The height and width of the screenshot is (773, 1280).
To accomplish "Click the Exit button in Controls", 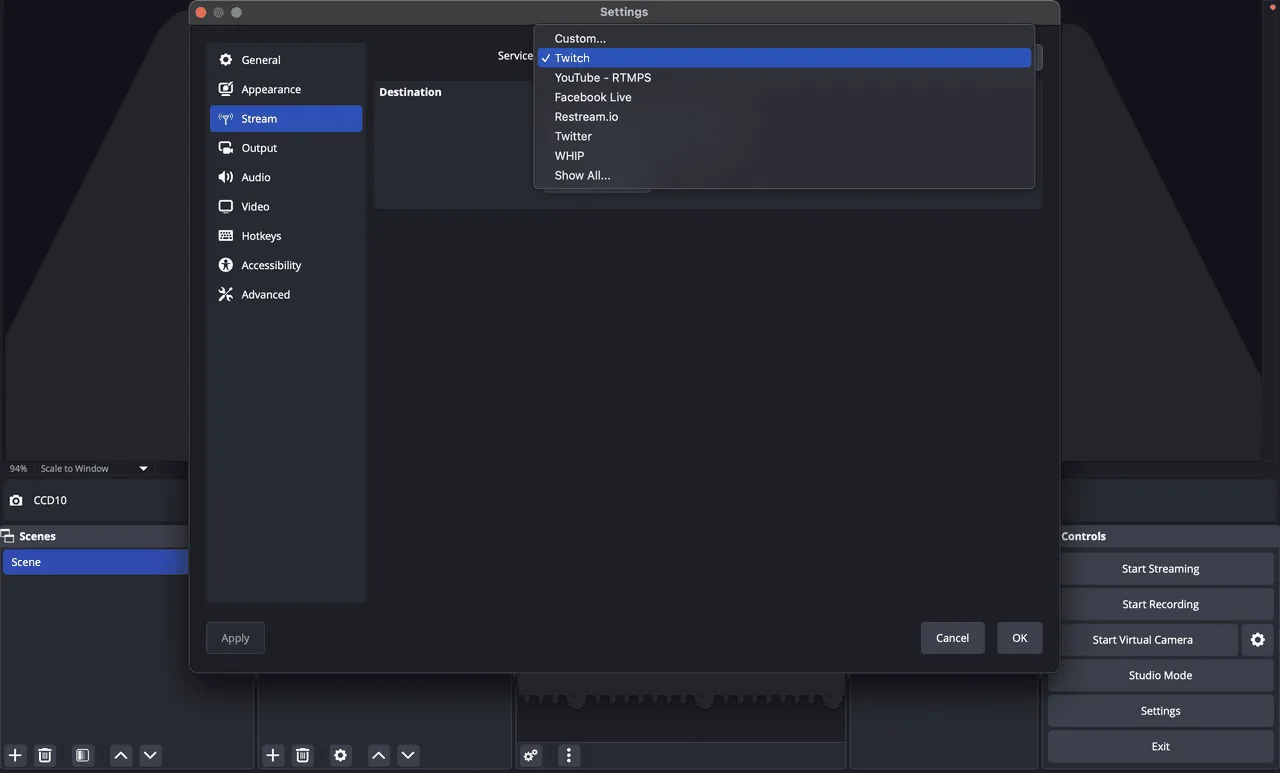I will click(x=1160, y=746).
